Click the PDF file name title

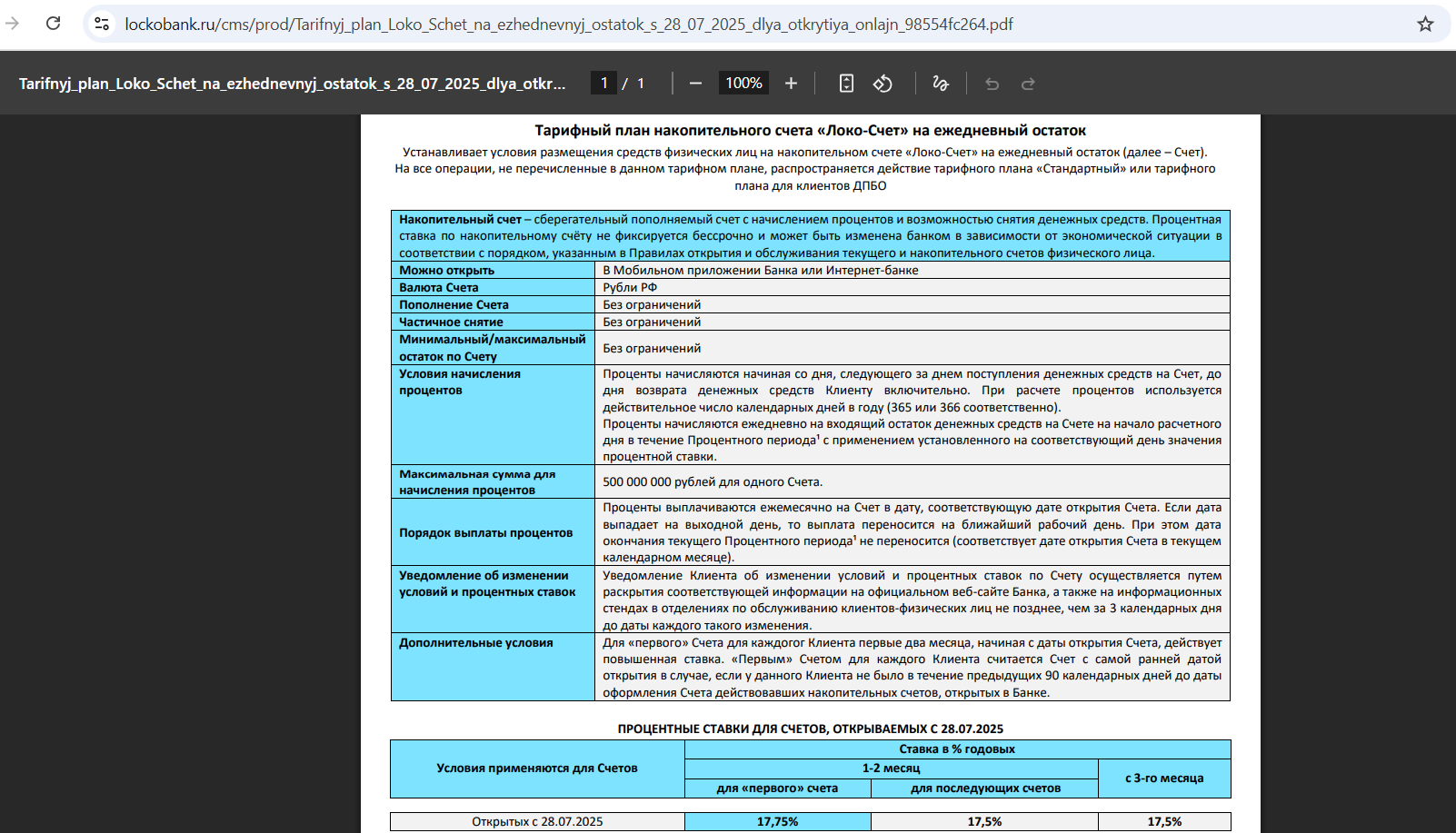[x=292, y=84]
